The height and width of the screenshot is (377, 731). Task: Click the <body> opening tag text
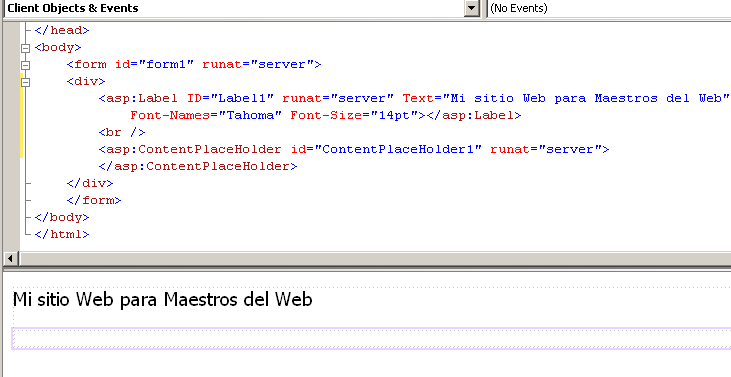click(x=58, y=48)
